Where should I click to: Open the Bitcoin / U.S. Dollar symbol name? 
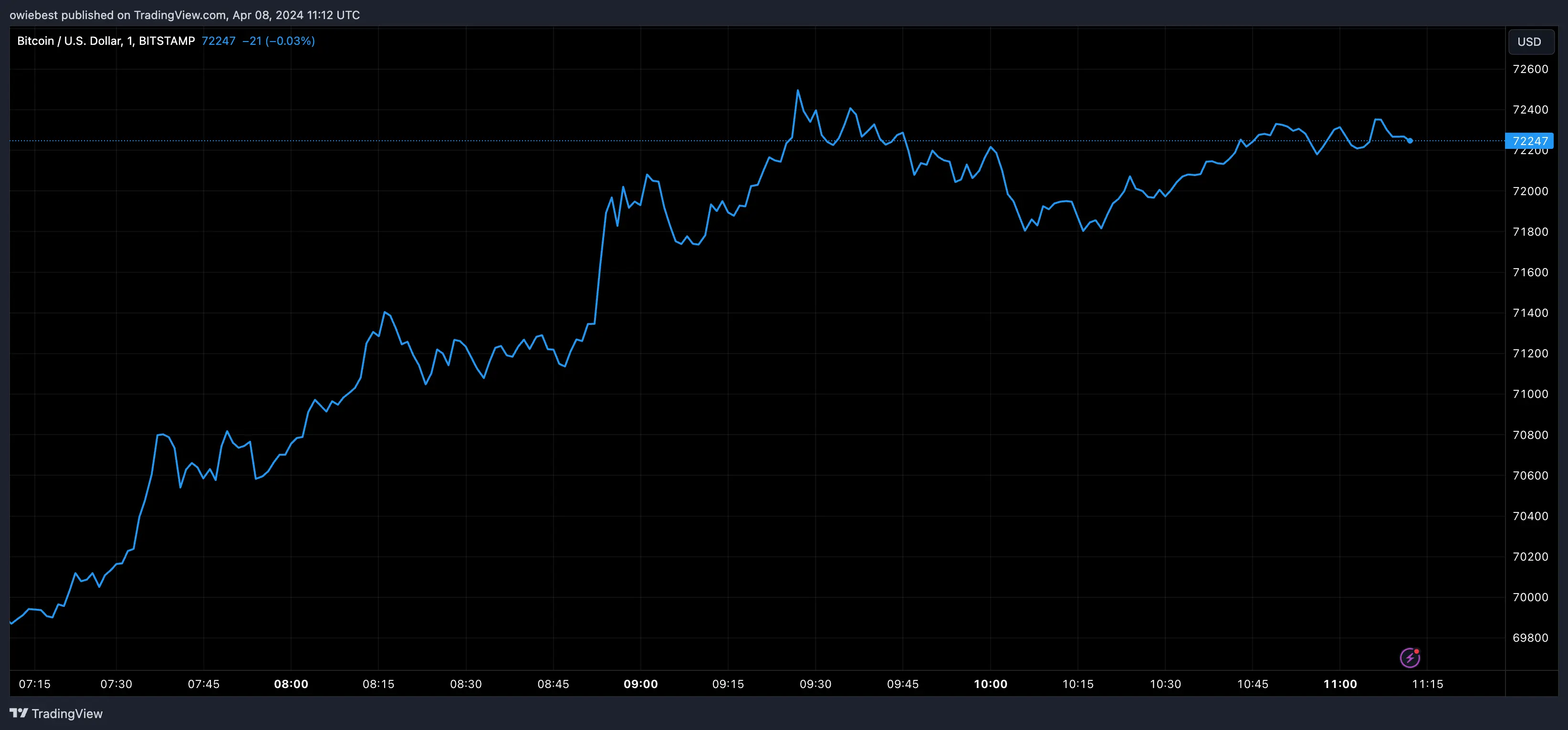click(x=71, y=41)
